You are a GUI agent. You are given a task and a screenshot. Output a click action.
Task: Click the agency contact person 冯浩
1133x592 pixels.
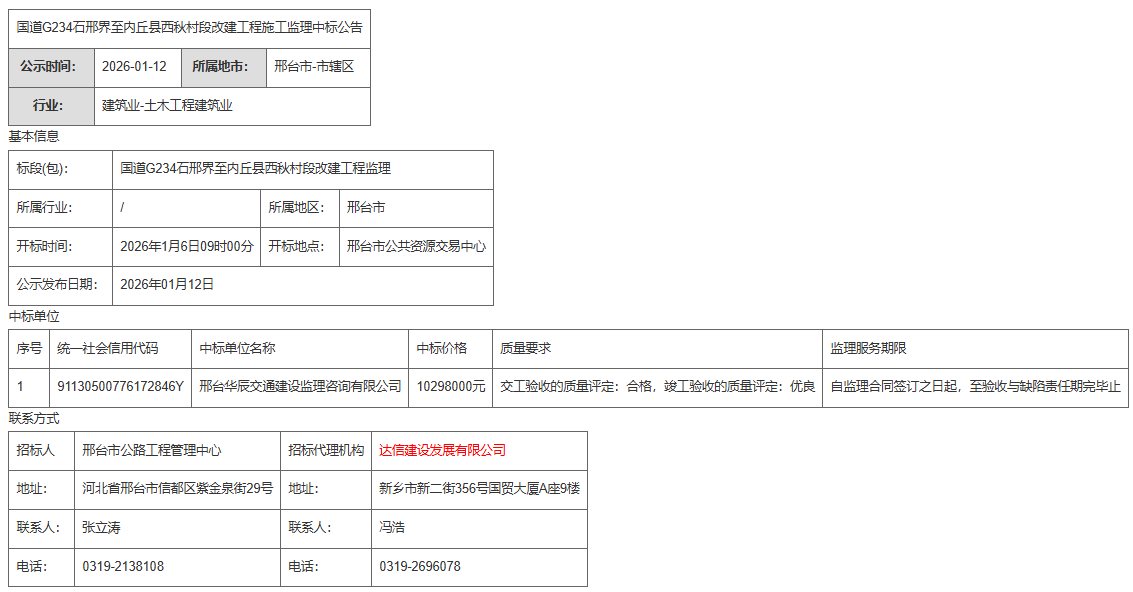click(392, 527)
